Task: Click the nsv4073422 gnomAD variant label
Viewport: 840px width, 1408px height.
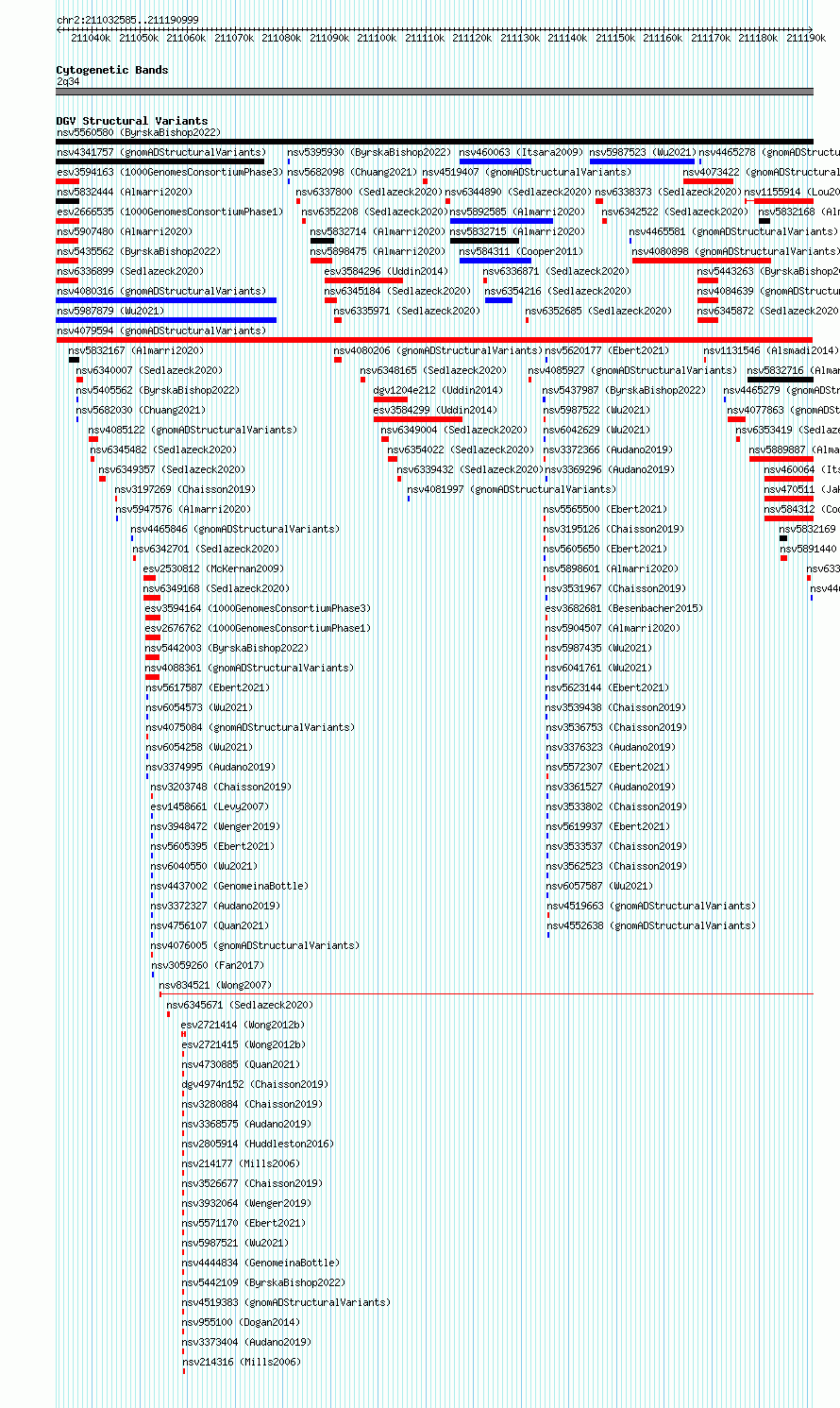Action: pyautogui.click(x=762, y=173)
